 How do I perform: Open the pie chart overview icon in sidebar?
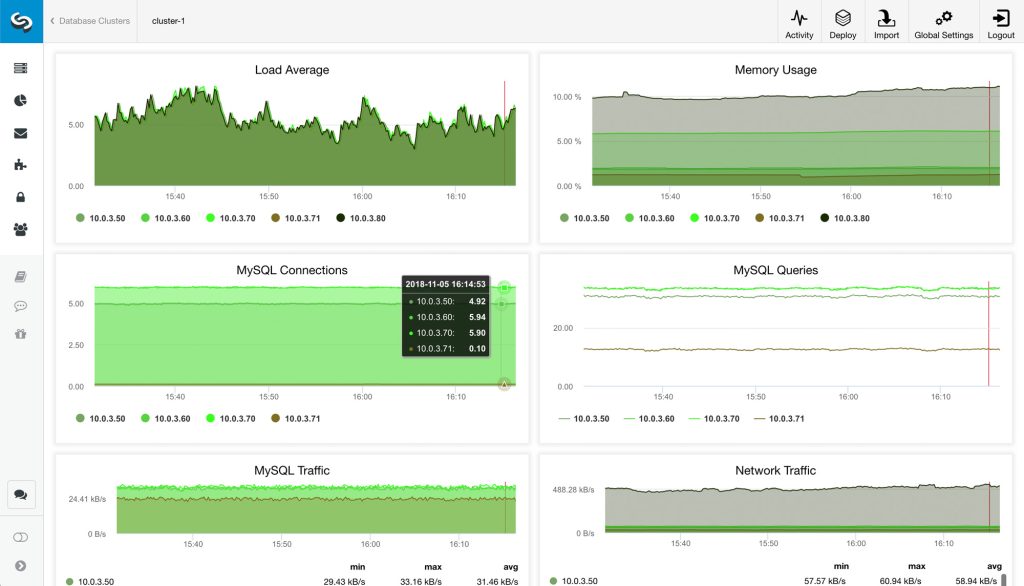(x=22, y=98)
